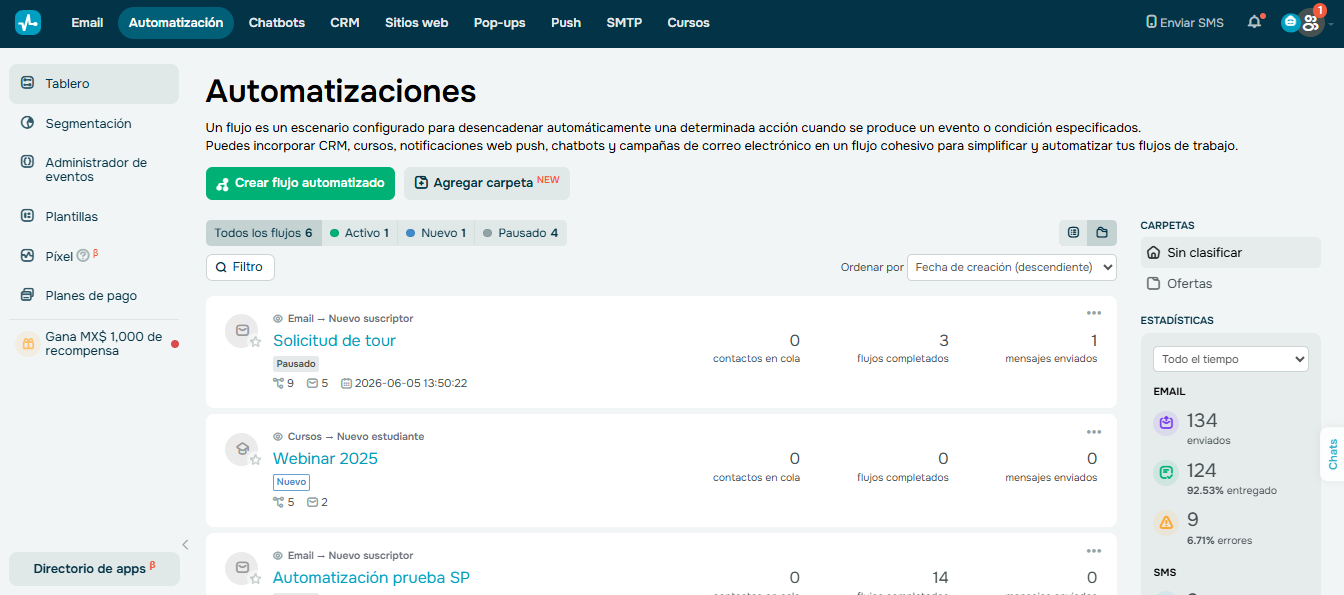Click the purple emails sent statistic icon
Image resolution: width=1344 pixels, height=595 pixels.
(1166, 423)
